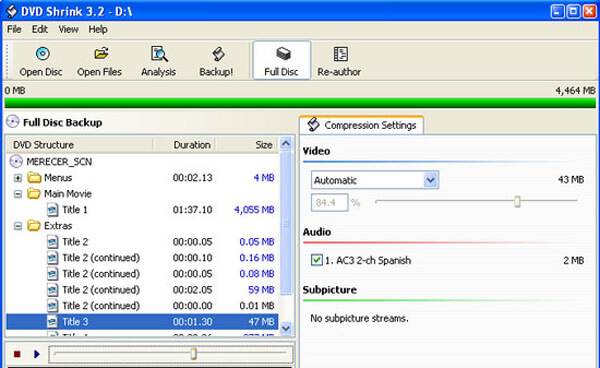Select the Compression Settings tab
600x368 pixels.
[x=362, y=125]
